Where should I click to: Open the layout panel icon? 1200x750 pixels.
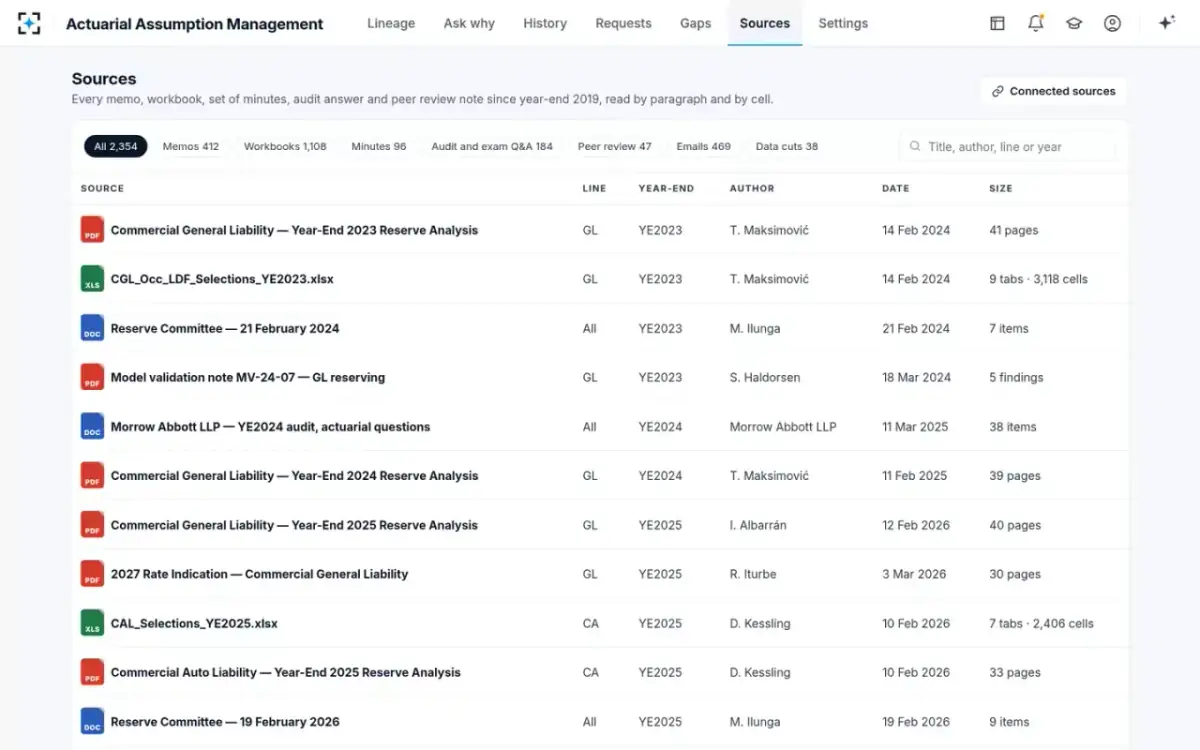(x=997, y=23)
